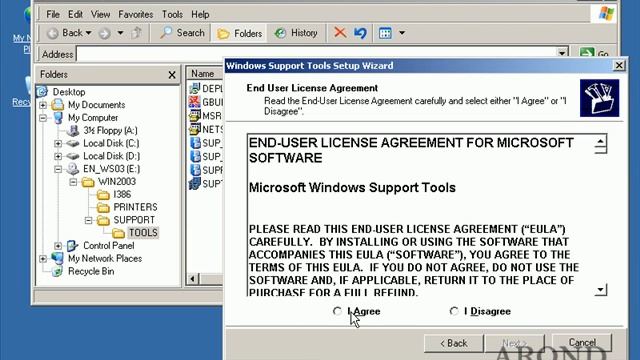Click the My Documents folder icon
The height and width of the screenshot is (360, 640).
click(x=58, y=105)
